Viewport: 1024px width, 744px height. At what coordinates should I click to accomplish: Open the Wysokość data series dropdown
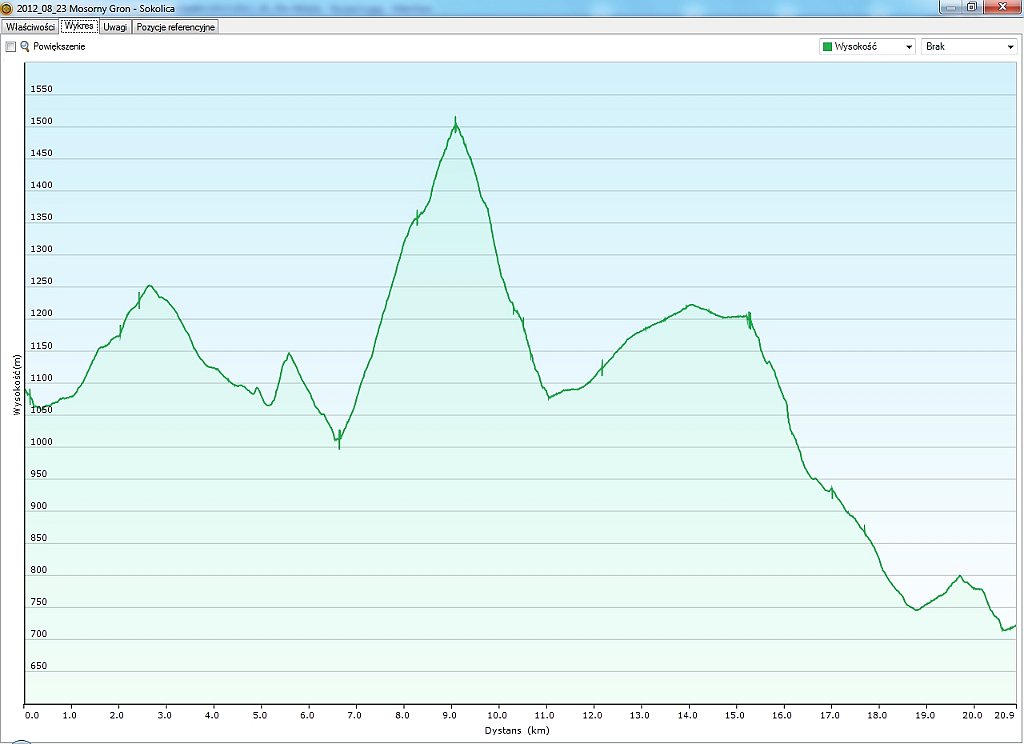pyautogui.click(x=866, y=47)
